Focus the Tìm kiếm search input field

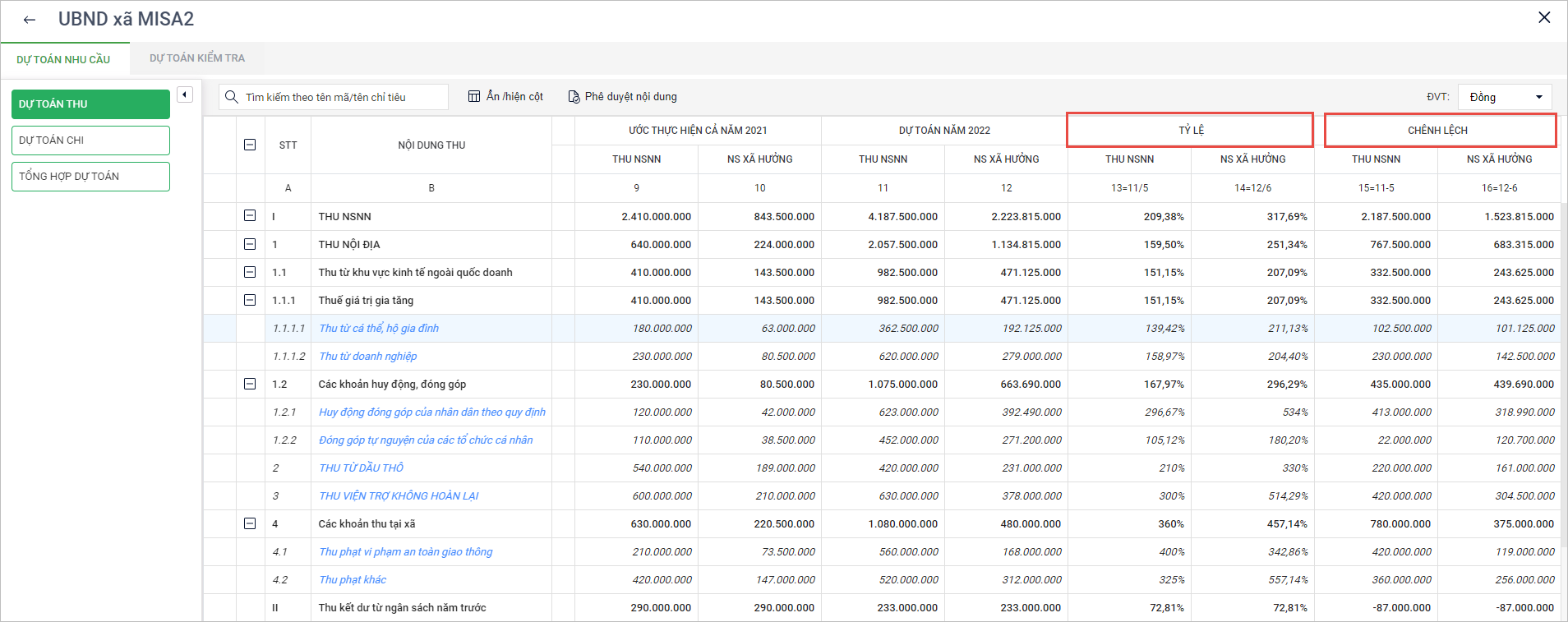click(341, 97)
